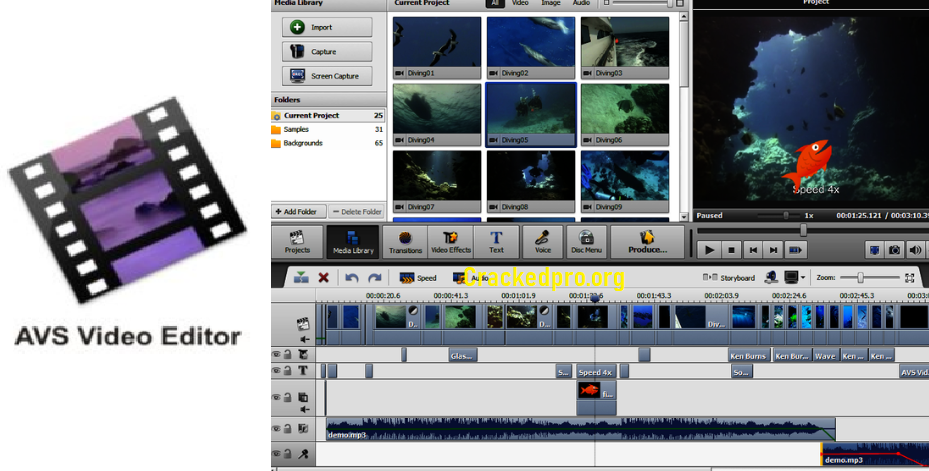Open the Text tool section
This screenshot has height=471, width=929.
pyautogui.click(x=496, y=242)
